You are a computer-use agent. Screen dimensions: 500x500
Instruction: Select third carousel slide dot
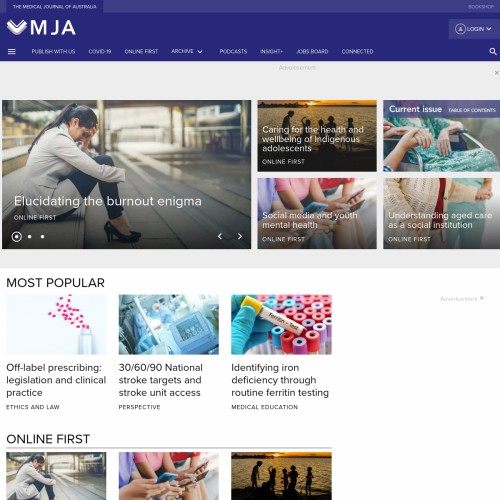42,237
